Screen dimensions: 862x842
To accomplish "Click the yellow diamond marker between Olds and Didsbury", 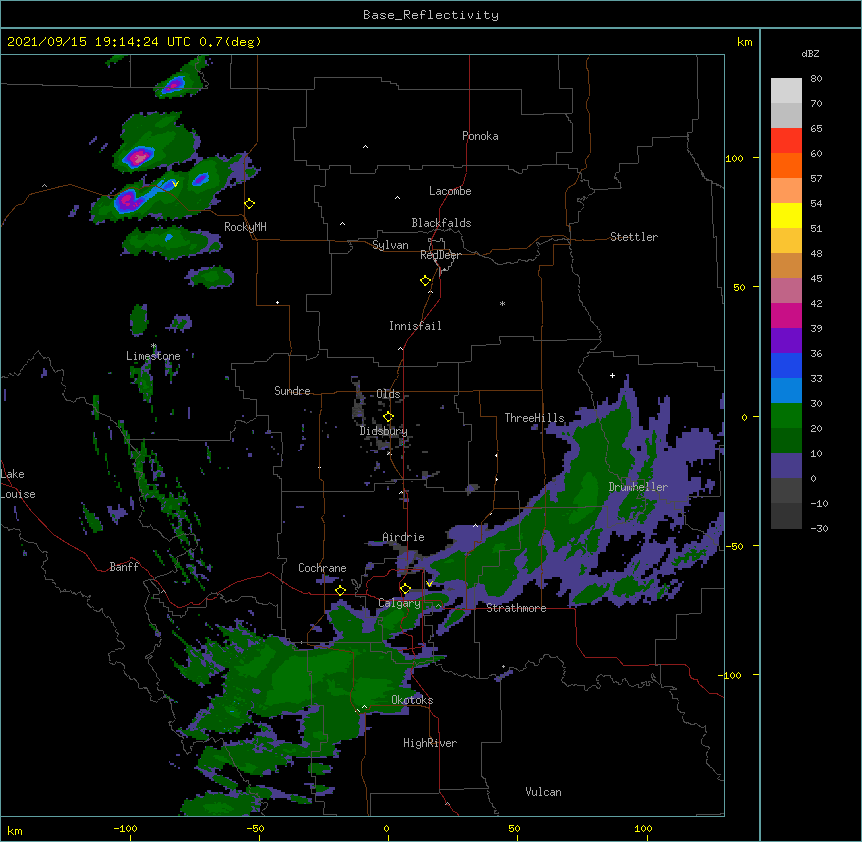I will (x=389, y=417).
